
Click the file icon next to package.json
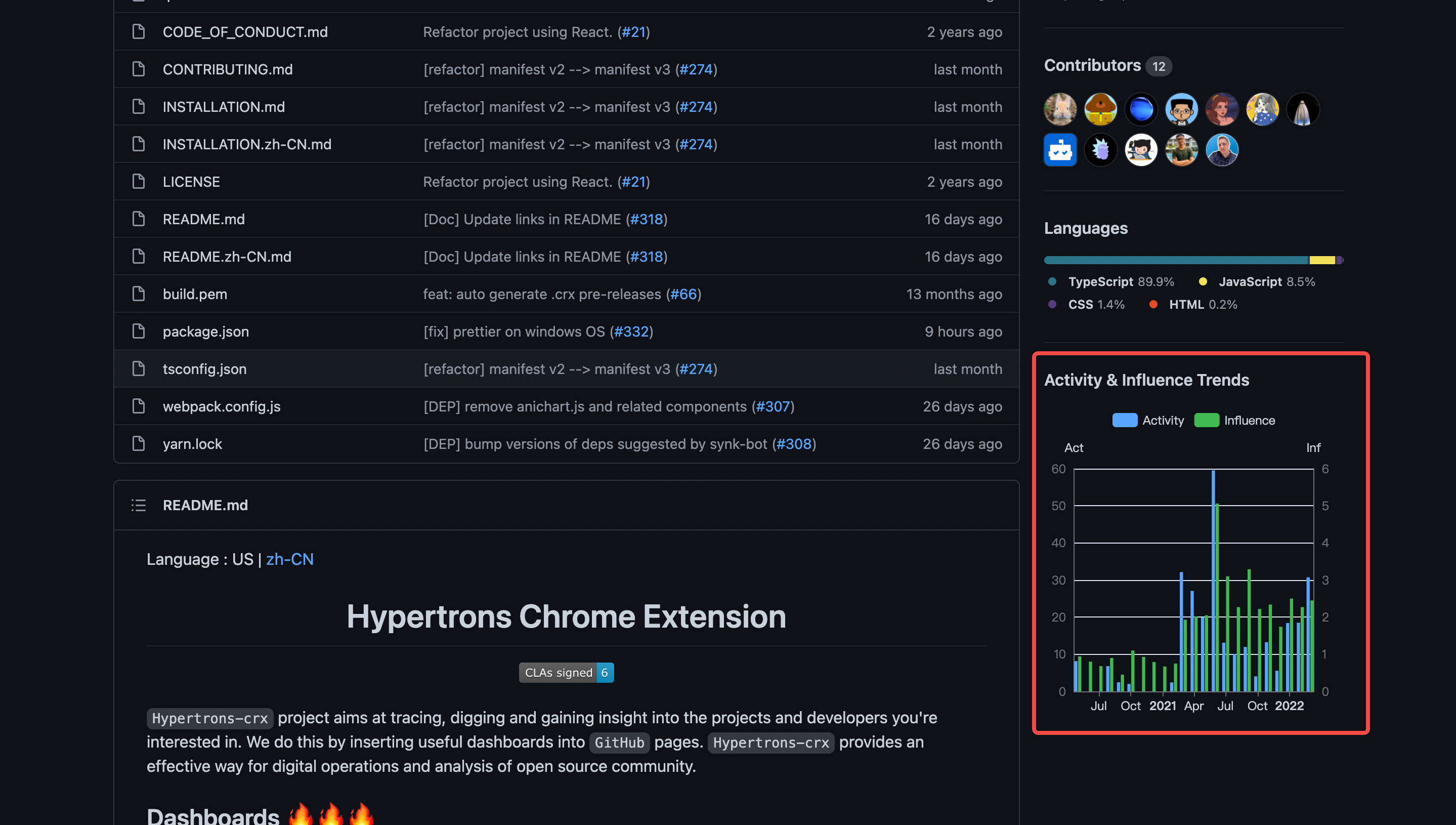tap(138, 331)
